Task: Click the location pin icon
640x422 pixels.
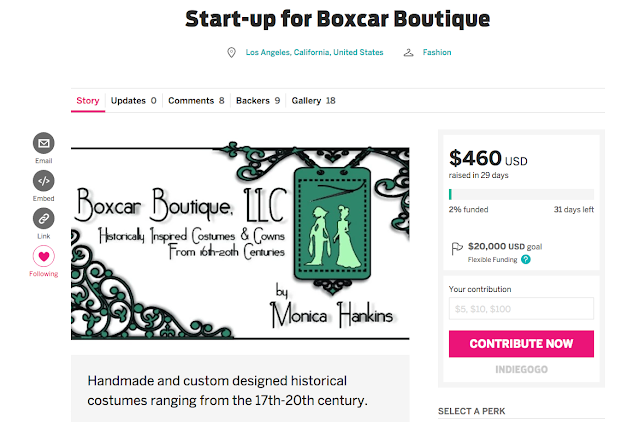Action: click(232, 53)
